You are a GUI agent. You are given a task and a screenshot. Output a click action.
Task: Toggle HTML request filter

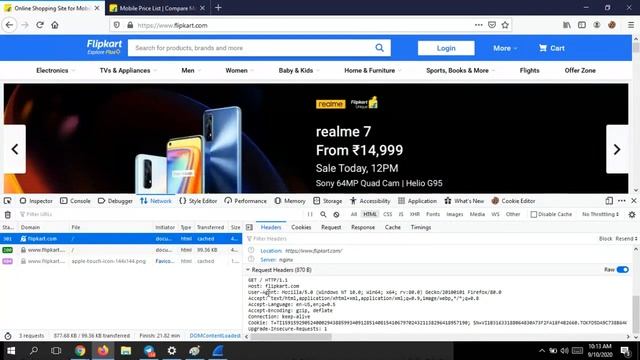pyautogui.click(x=370, y=214)
